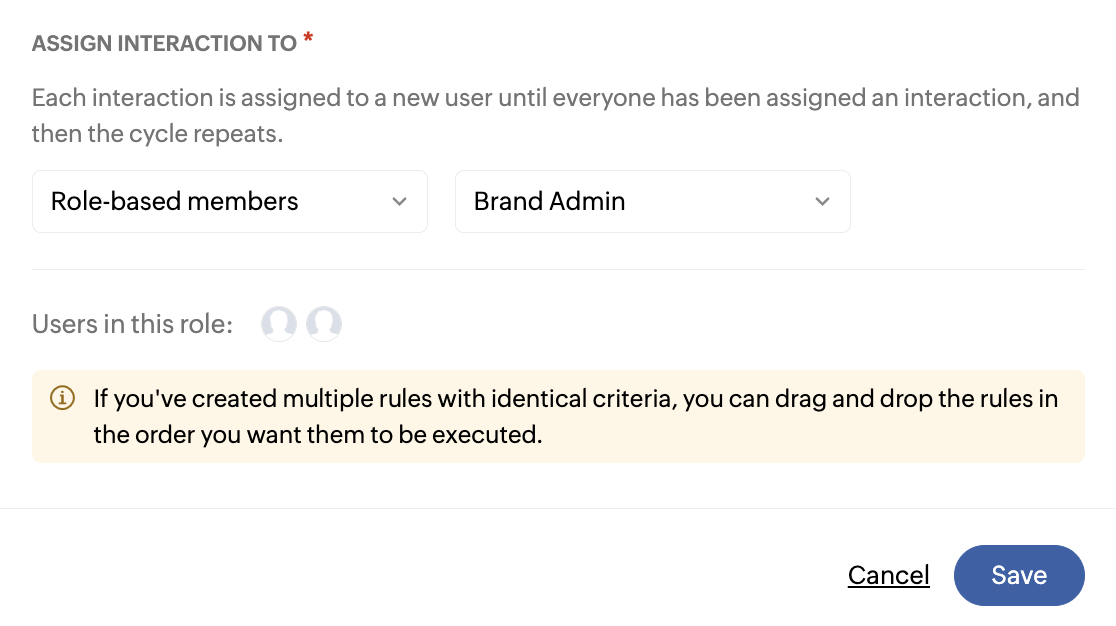1116x626 pixels.
Task: Expand the Brand Admin role dropdown
Action: tap(652, 201)
